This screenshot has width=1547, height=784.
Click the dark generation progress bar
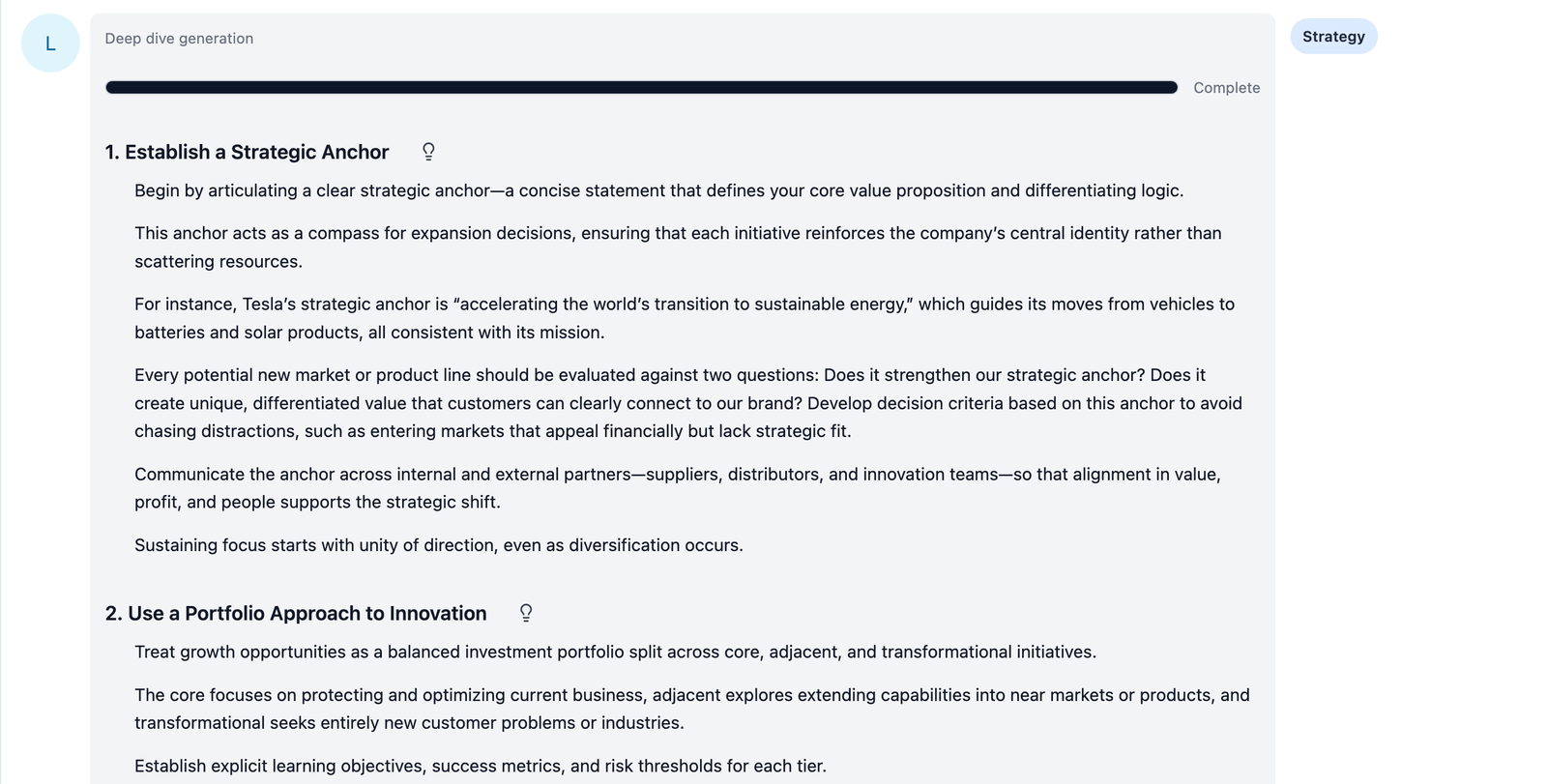[641, 88]
